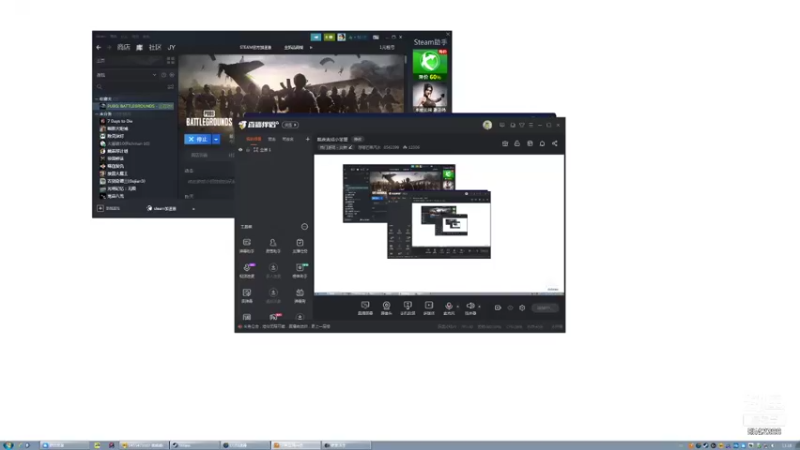Click Steam forward navigation arrow

[109, 47]
